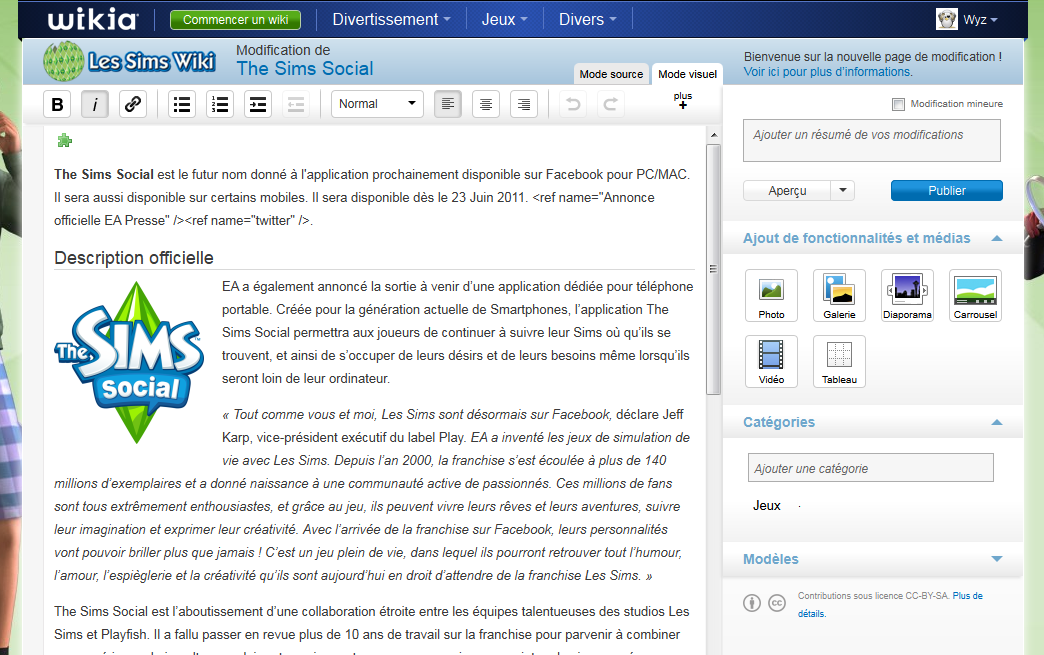Select The Sims Social logo image
This screenshot has height=655, width=1044.
click(129, 363)
